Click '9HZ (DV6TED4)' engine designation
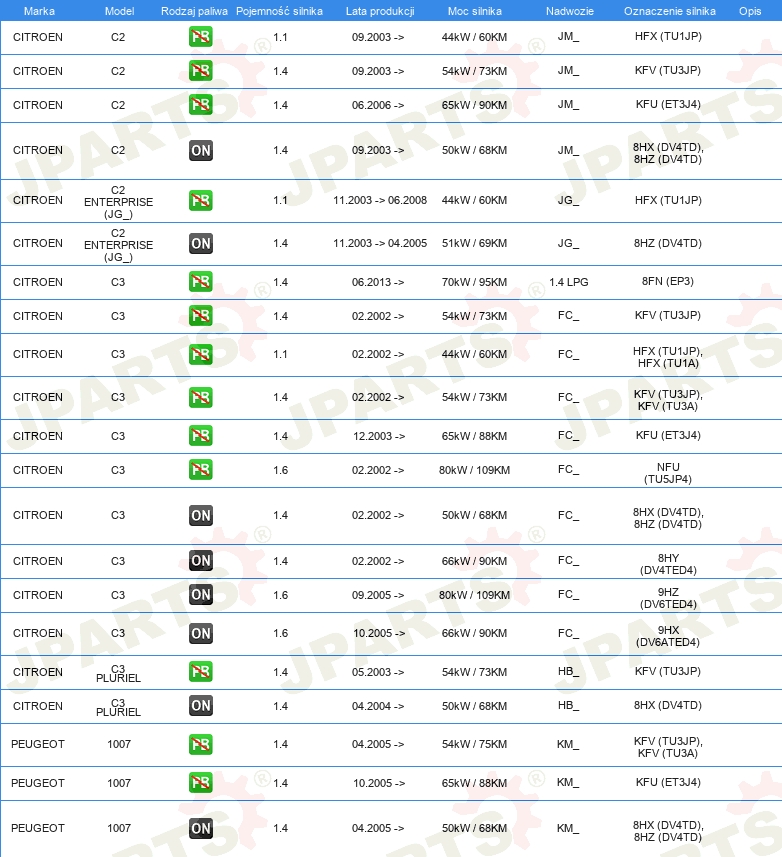 [668, 598]
